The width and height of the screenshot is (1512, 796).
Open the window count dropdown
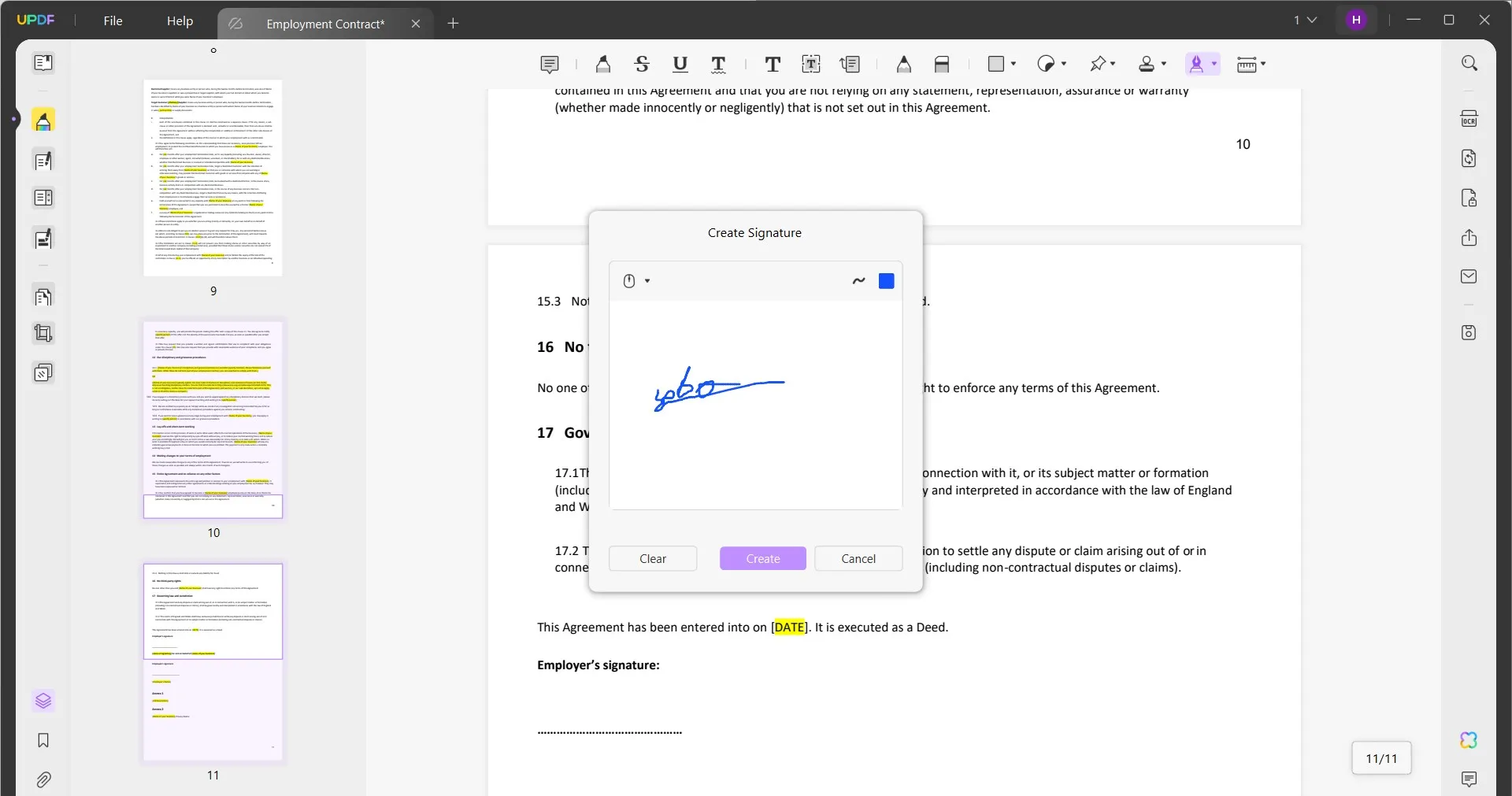[x=1305, y=20]
